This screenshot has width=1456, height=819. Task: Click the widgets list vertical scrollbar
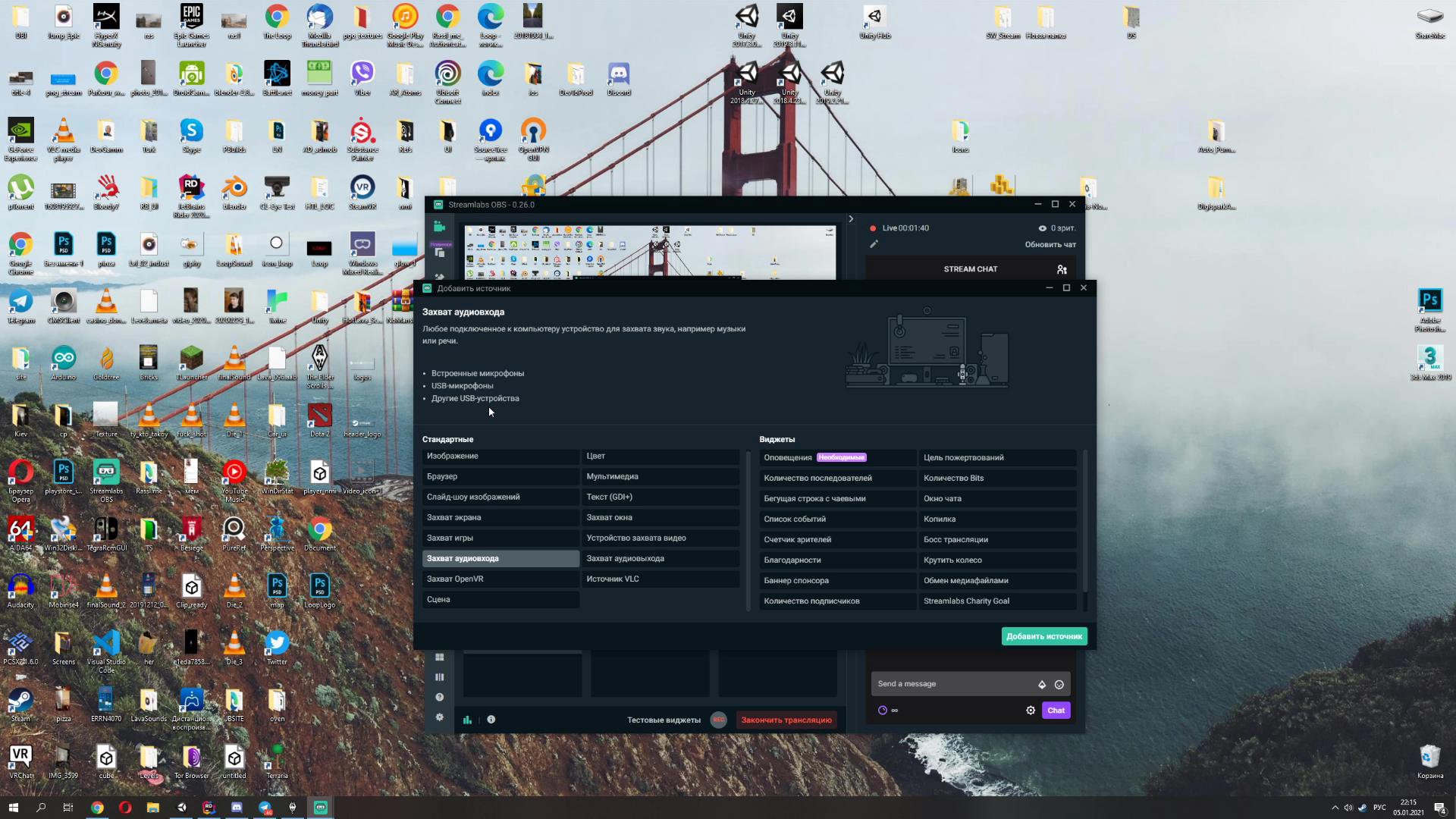[1085, 522]
